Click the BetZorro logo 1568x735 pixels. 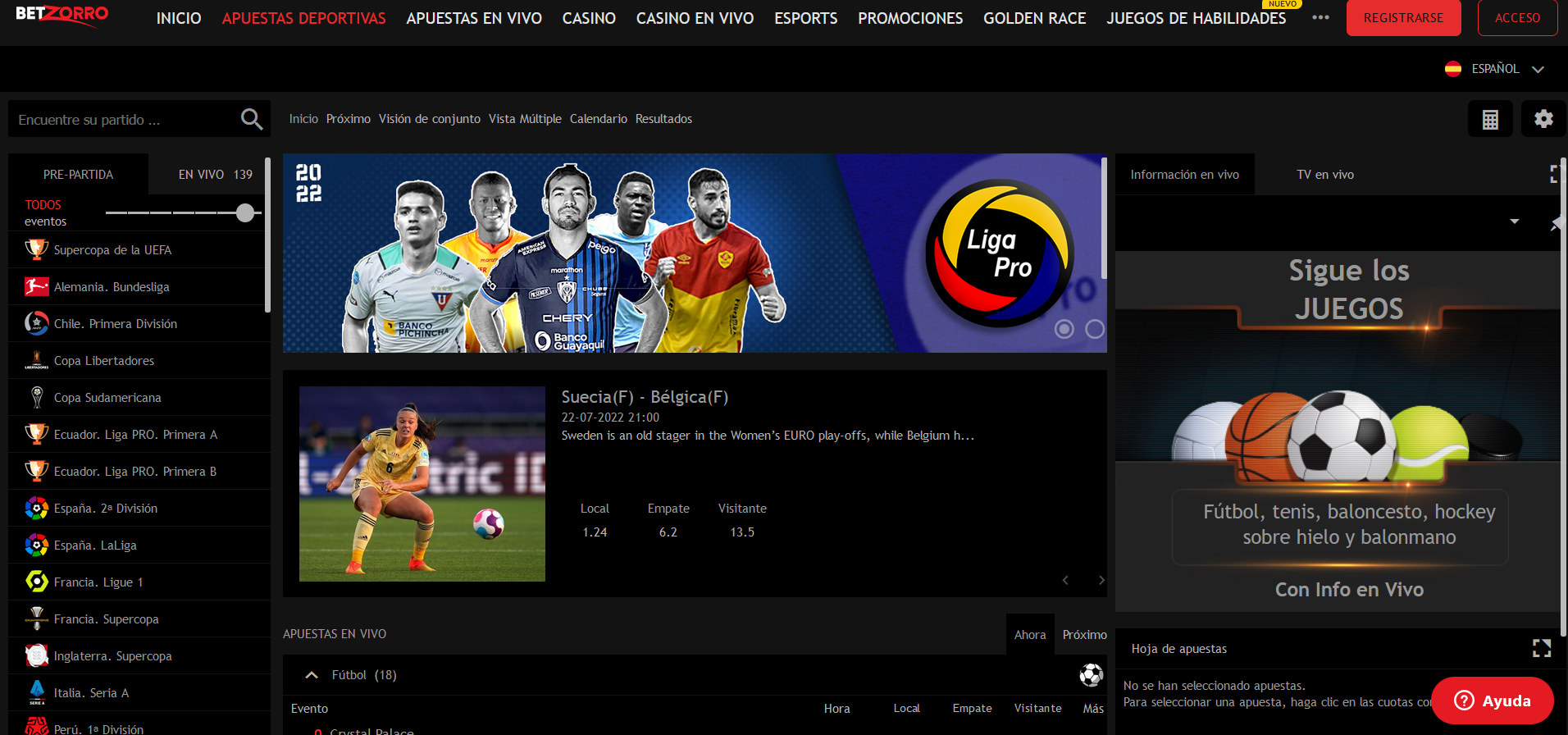pos(62,15)
